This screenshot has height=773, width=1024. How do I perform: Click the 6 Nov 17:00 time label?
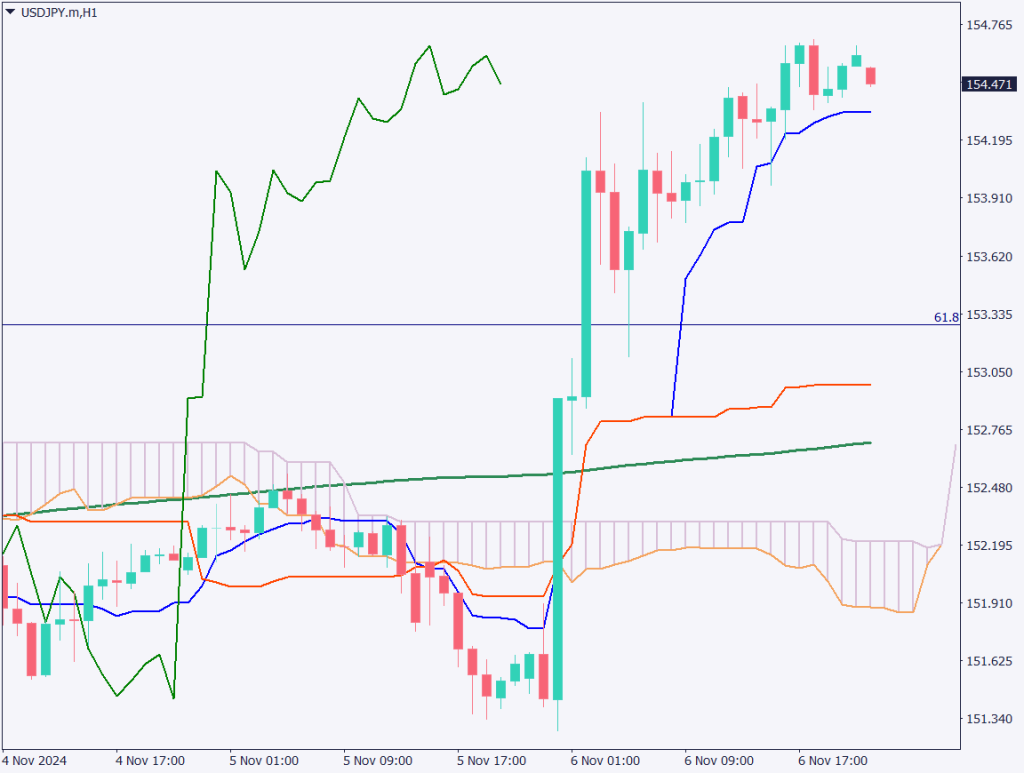tap(832, 760)
